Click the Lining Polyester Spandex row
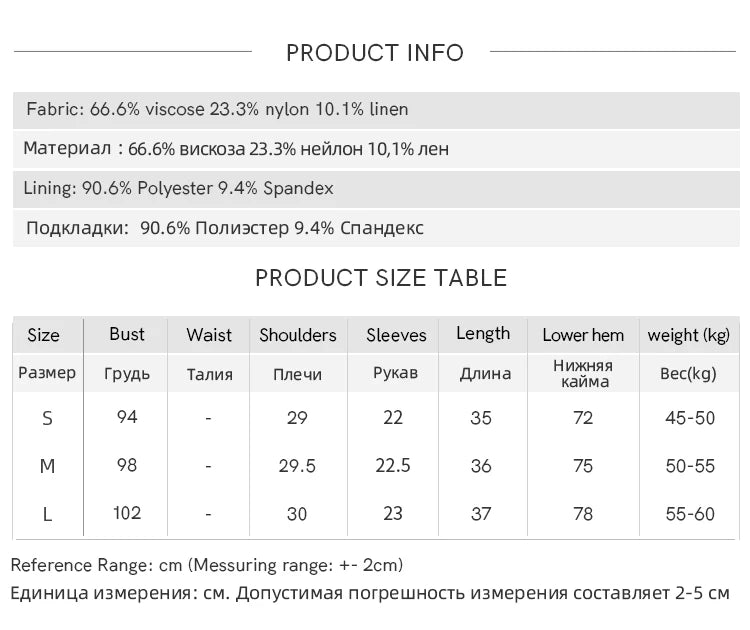 pyautogui.click(x=376, y=188)
